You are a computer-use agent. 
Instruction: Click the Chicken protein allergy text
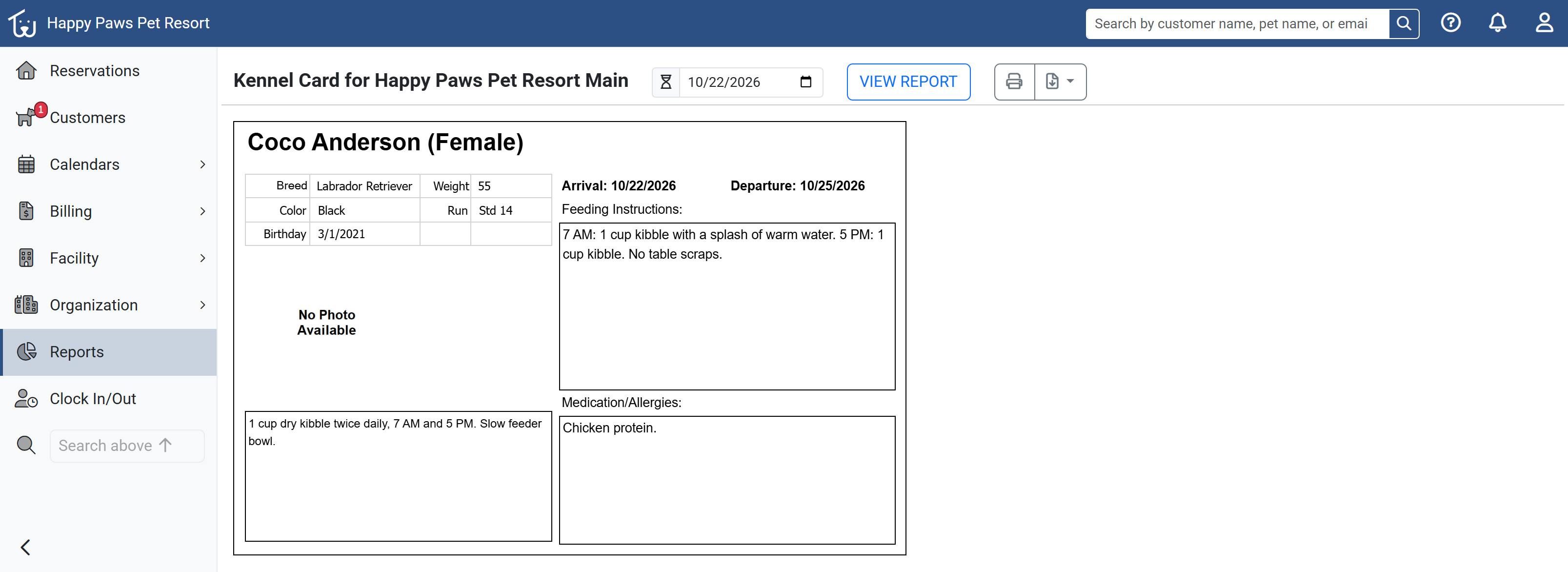(609, 428)
